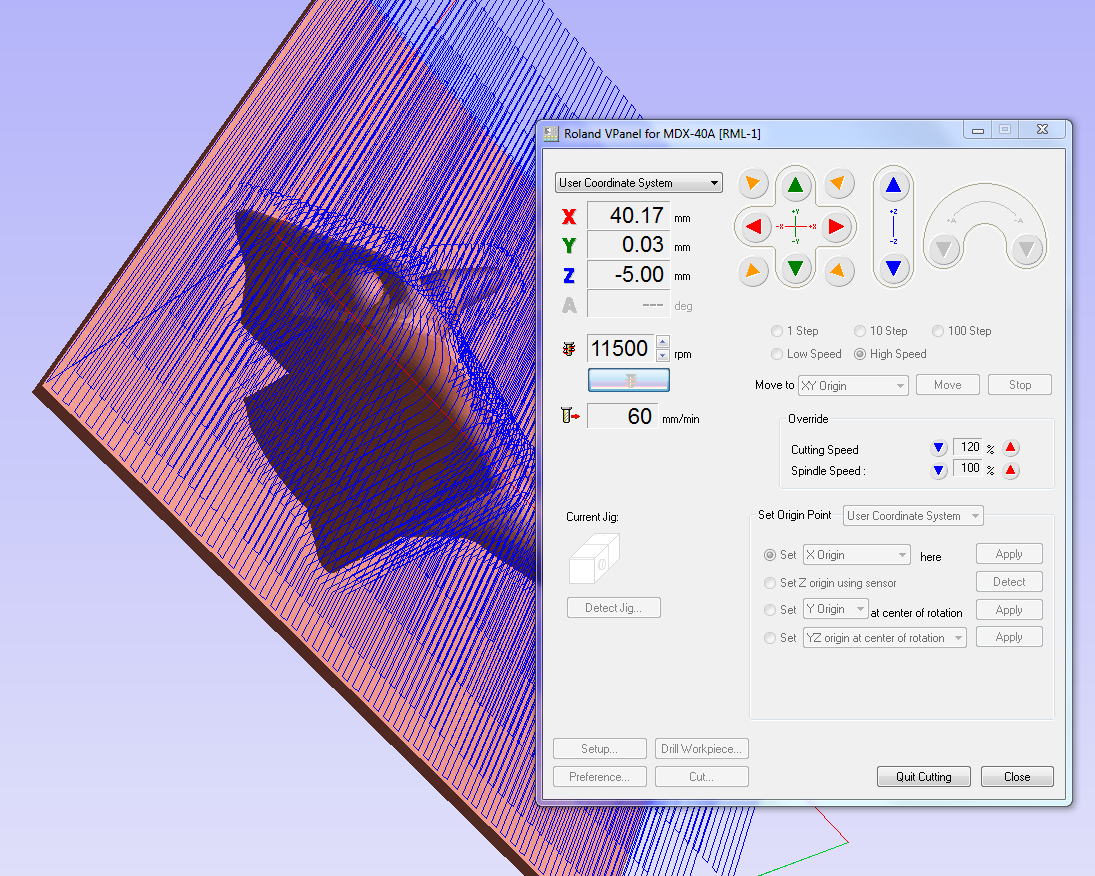
Task: Click the Move button
Action: pos(948,385)
